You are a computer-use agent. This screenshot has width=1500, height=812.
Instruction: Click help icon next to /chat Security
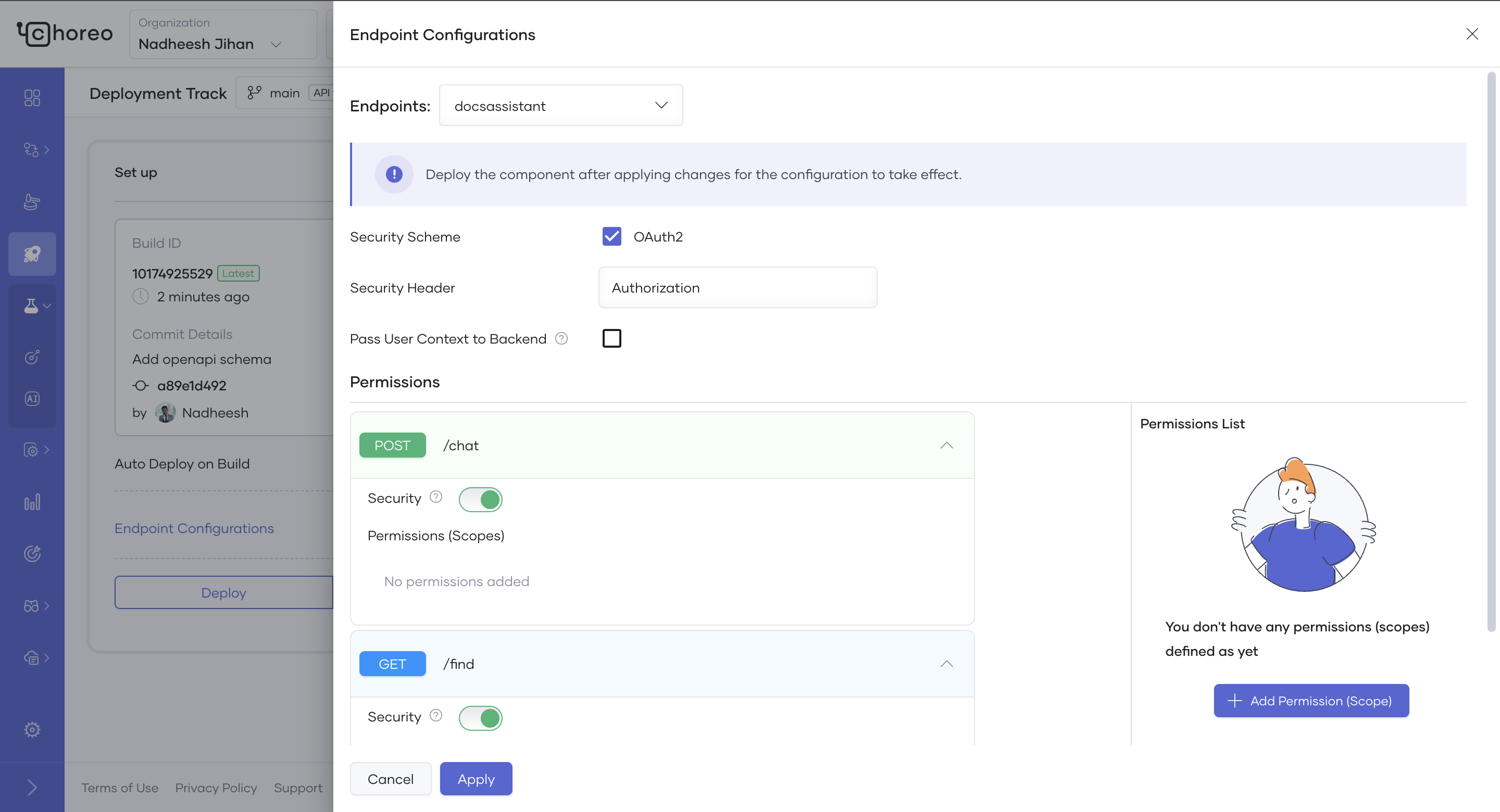pyautogui.click(x=435, y=497)
